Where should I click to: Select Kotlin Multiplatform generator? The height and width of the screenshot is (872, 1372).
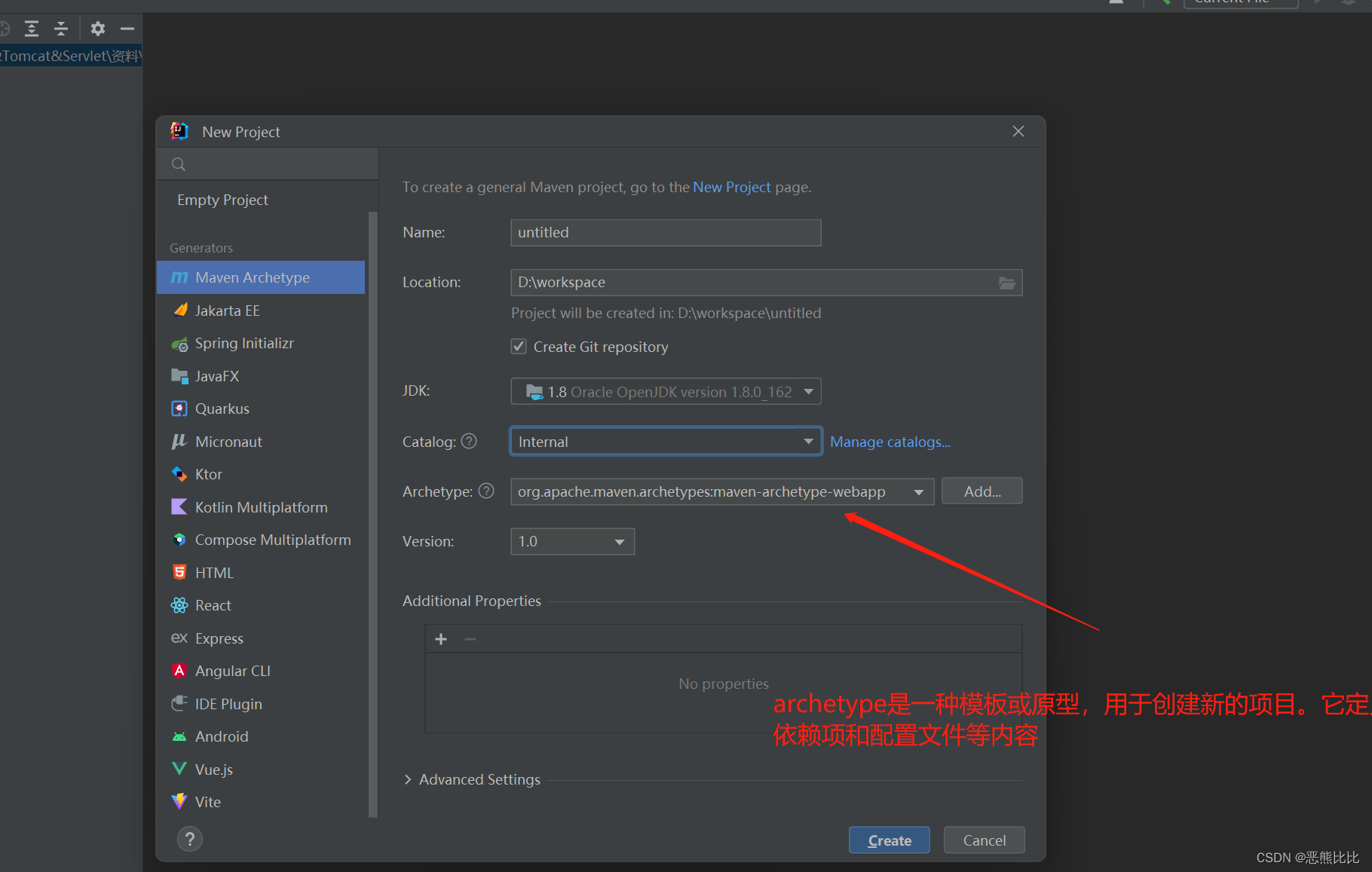click(x=261, y=507)
